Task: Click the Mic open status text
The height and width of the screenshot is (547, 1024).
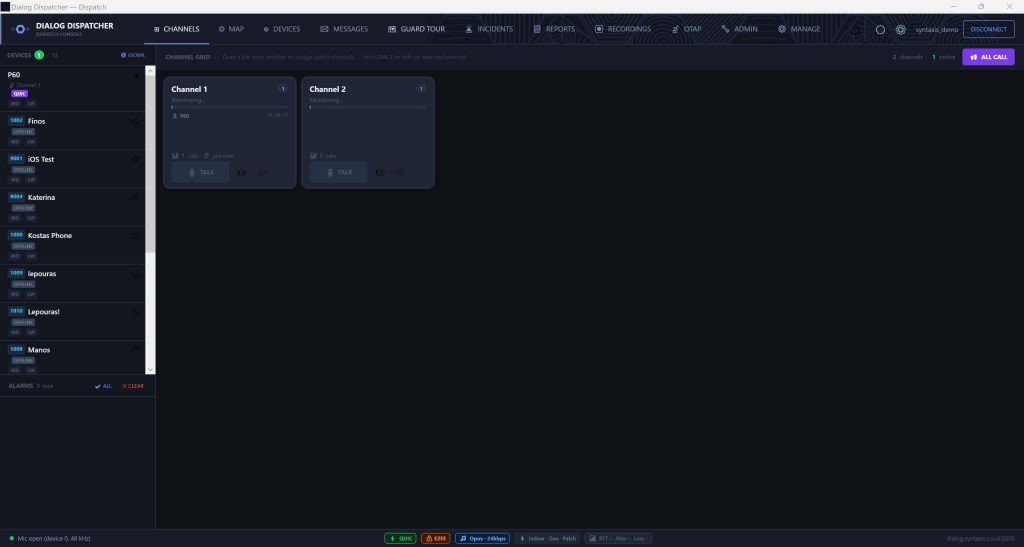Action: pos(54,539)
